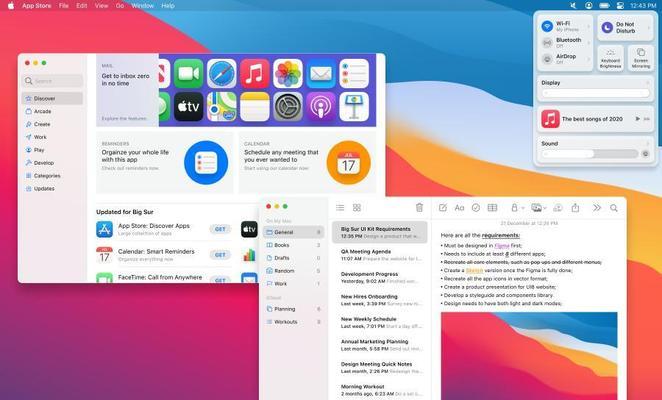
Task: Click GET for App Store: Discover Apps
Action: pos(220,229)
